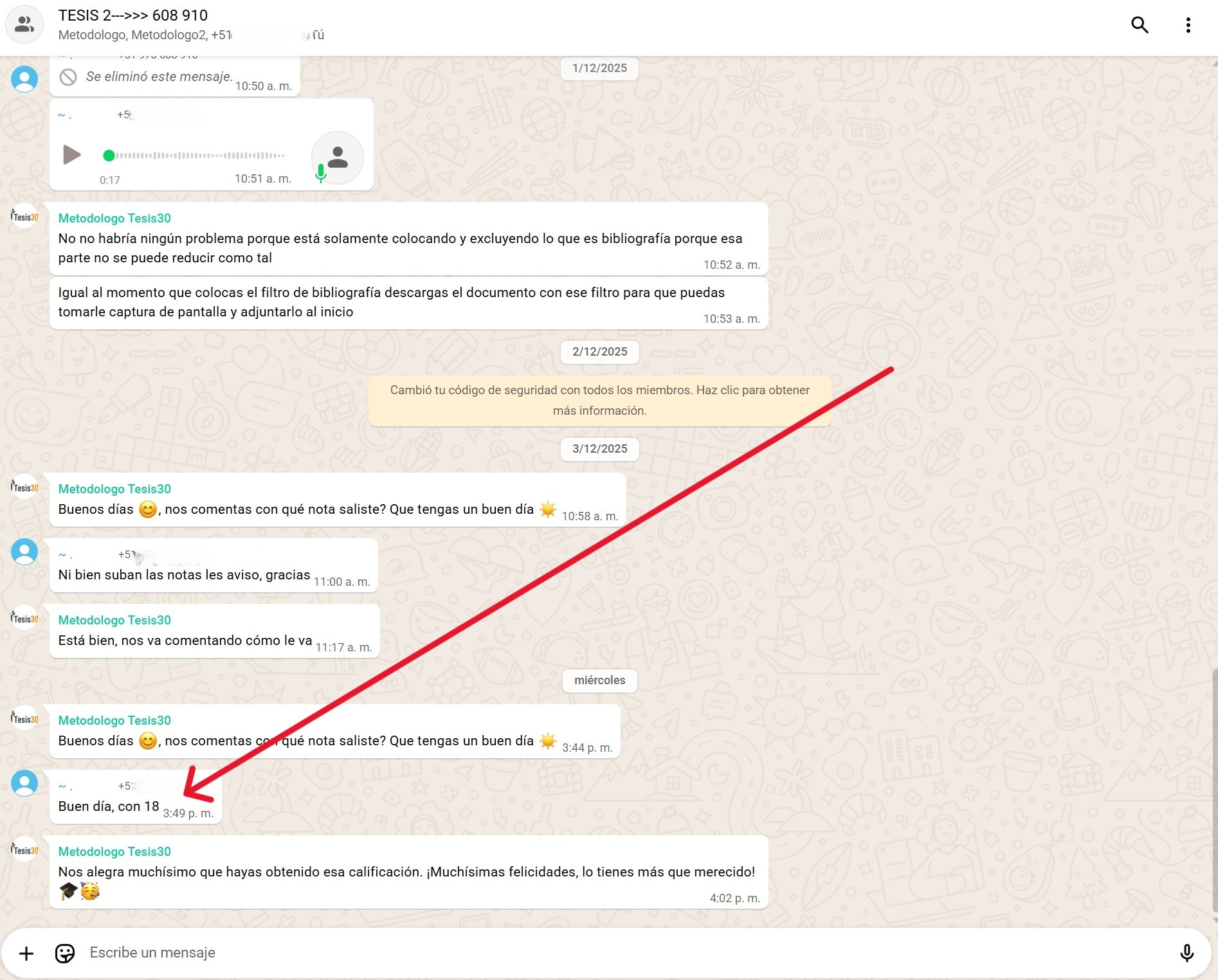
Task: Click sender name Metodologo Tesis30 at 11:17 a. m.
Action: (114, 620)
